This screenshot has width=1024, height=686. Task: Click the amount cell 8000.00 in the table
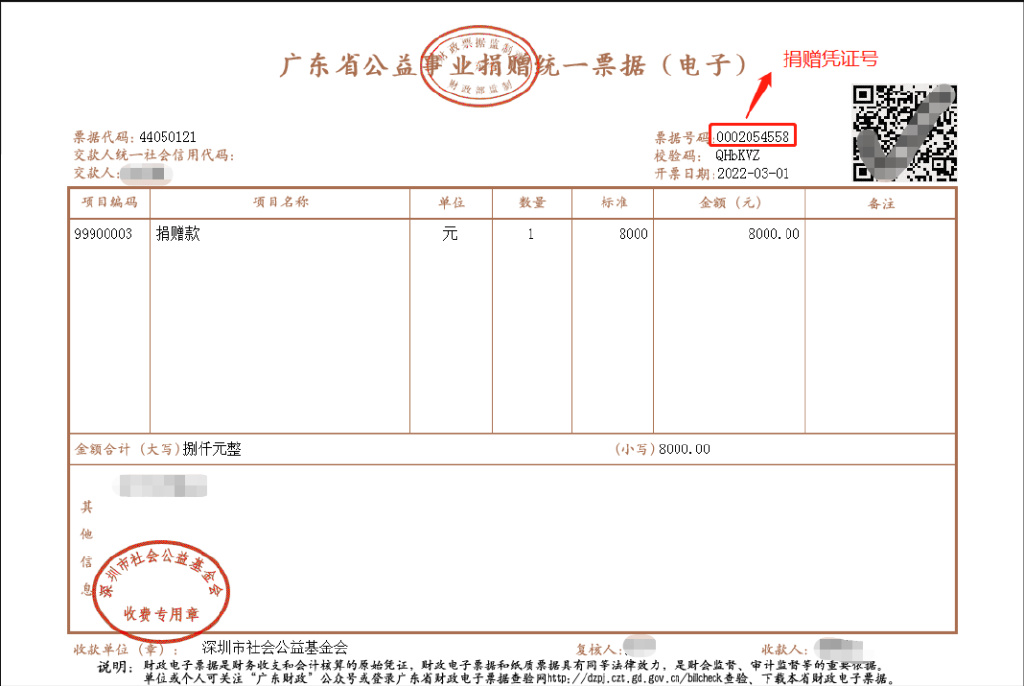tap(774, 234)
